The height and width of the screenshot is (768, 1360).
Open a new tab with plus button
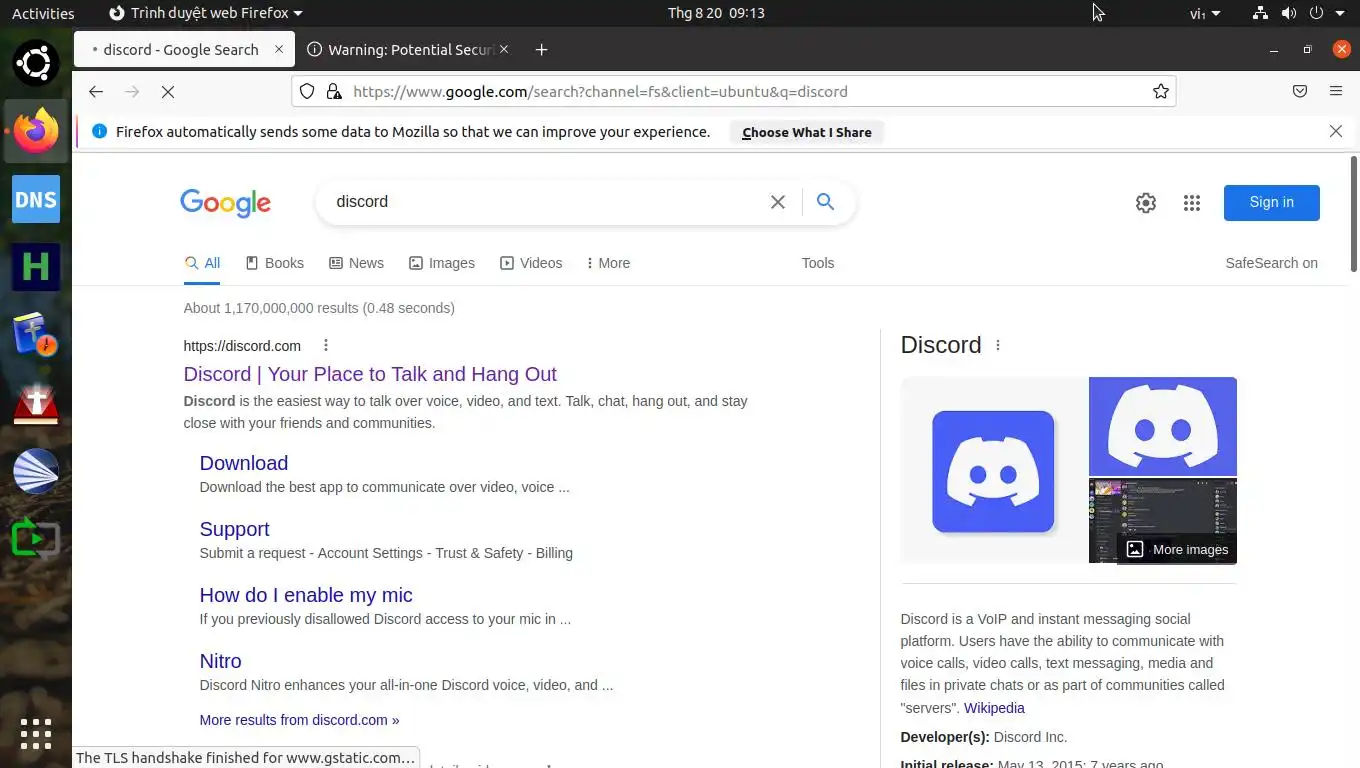click(x=541, y=49)
